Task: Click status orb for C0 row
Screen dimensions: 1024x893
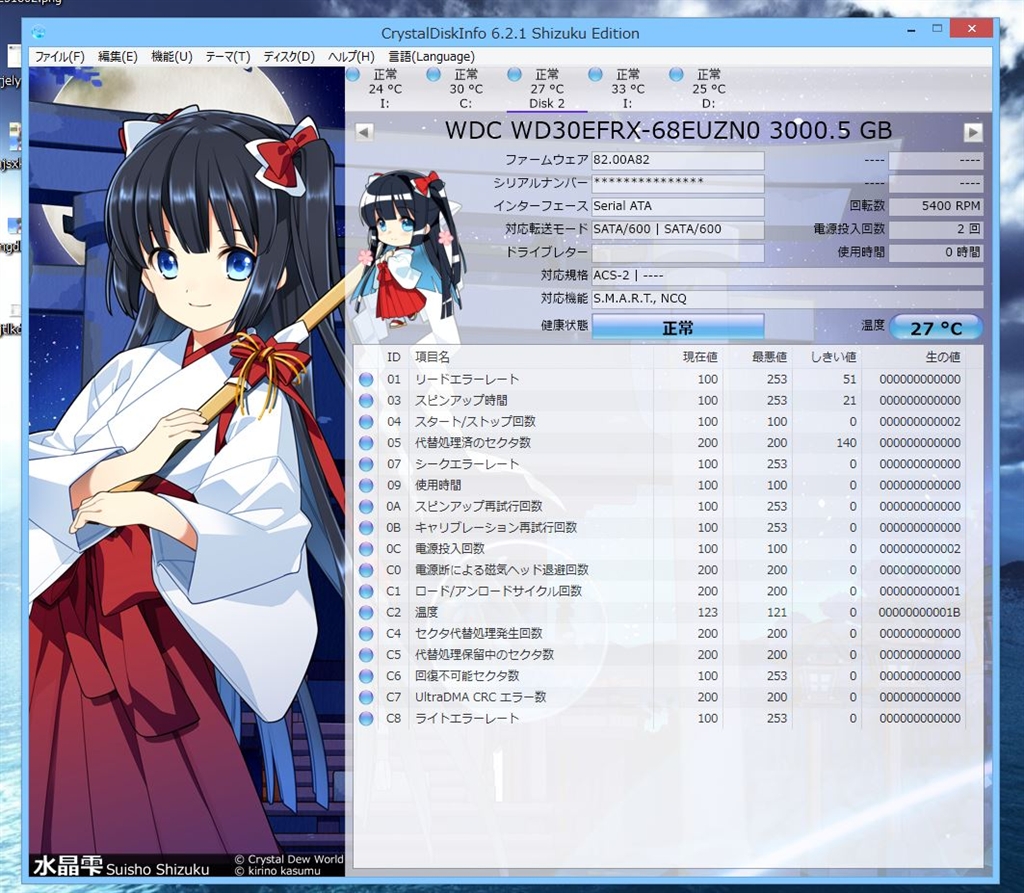Action: 366,570
